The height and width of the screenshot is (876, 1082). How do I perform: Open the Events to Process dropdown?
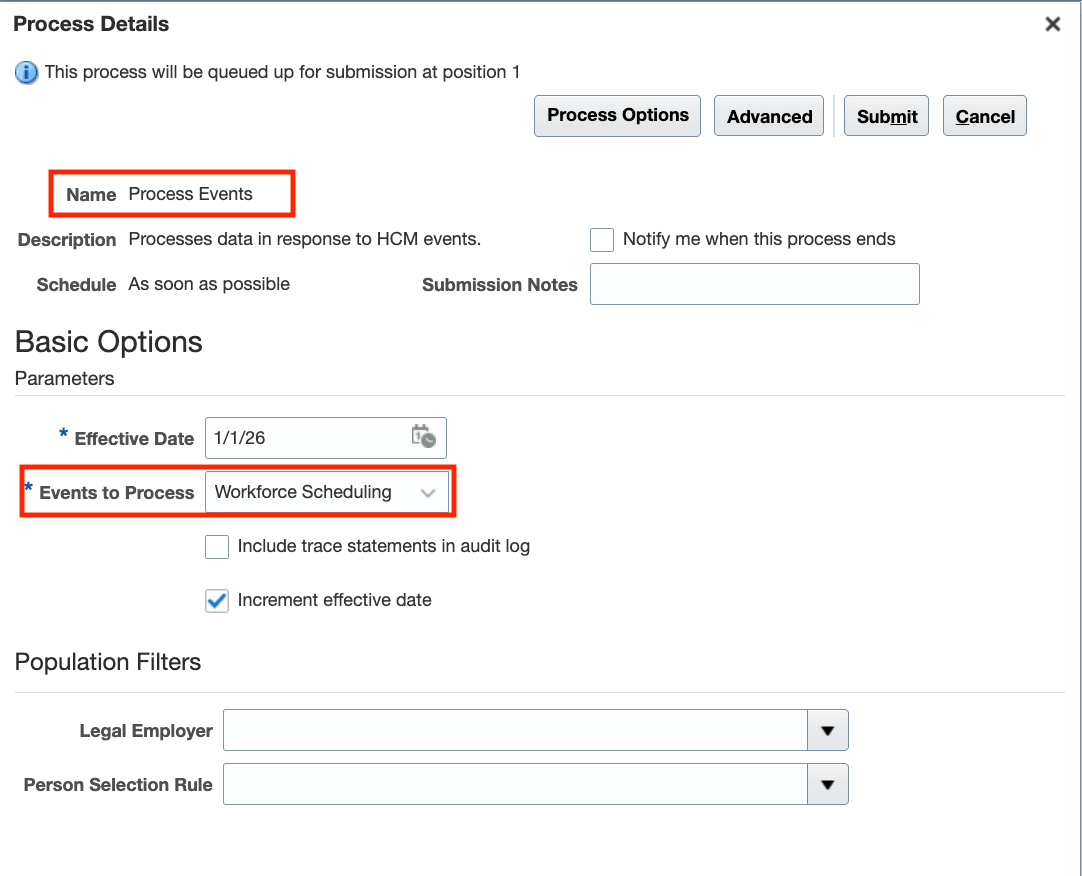pyautogui.click(x=428, y=492)
